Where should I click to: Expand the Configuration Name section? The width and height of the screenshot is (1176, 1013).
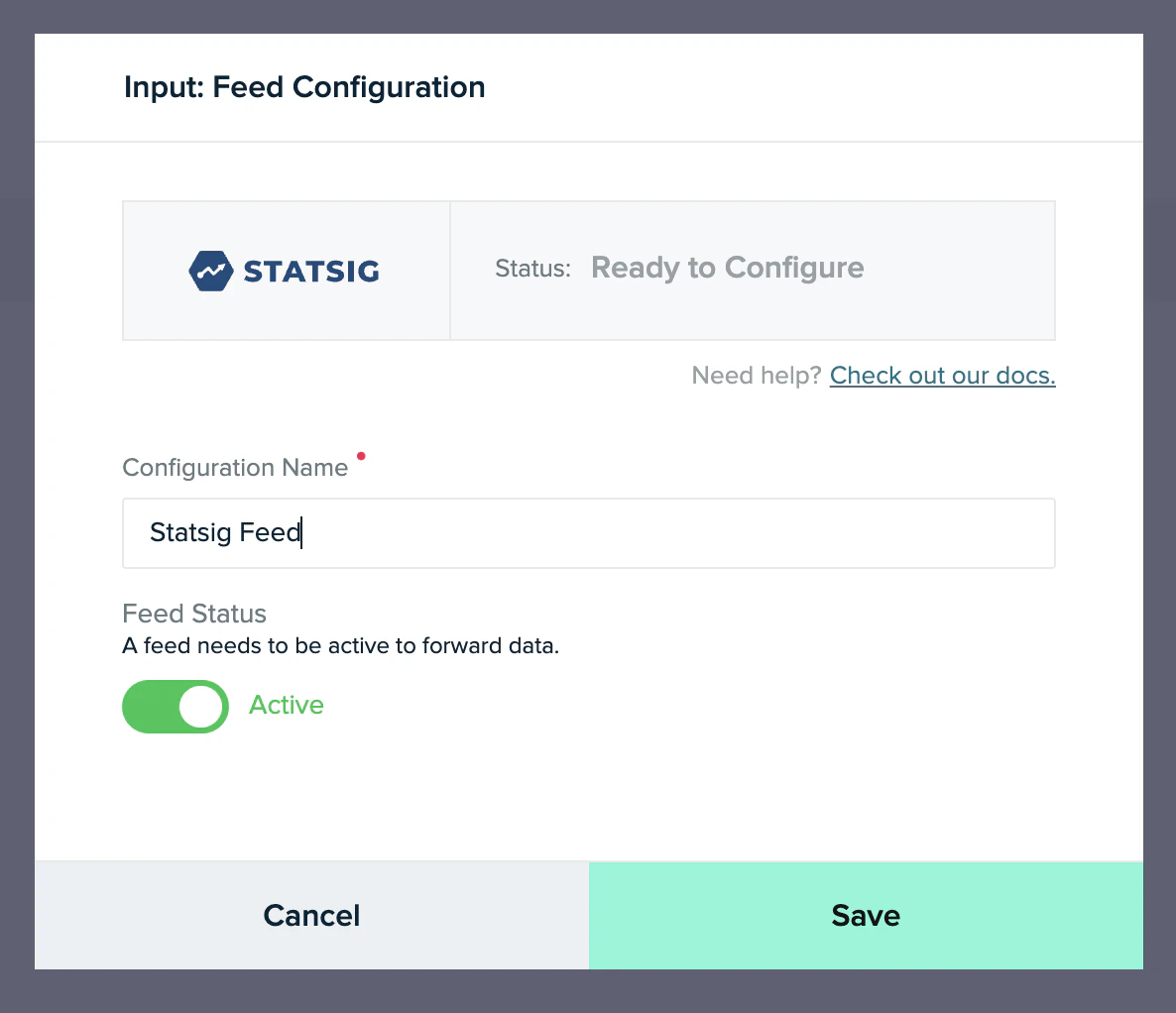(235, 467)
